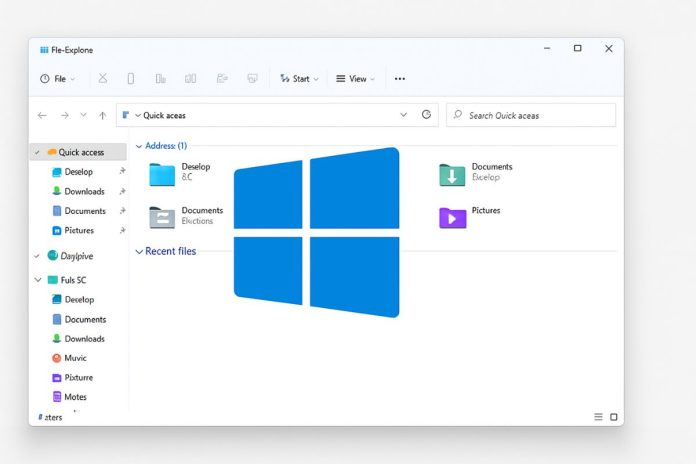
Task: Select Daylpive in sidebar
Action: [71, 256]
